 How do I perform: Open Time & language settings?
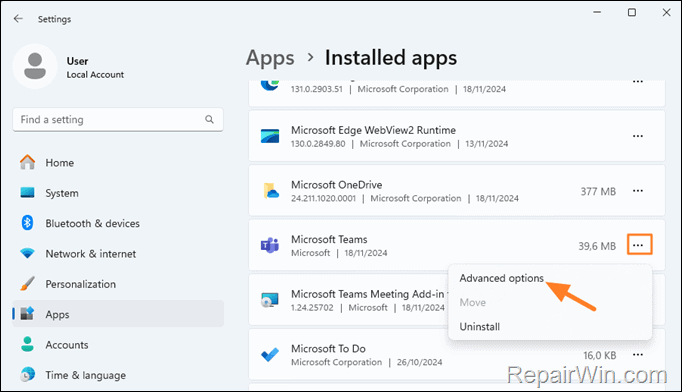(x=118, y=375)
